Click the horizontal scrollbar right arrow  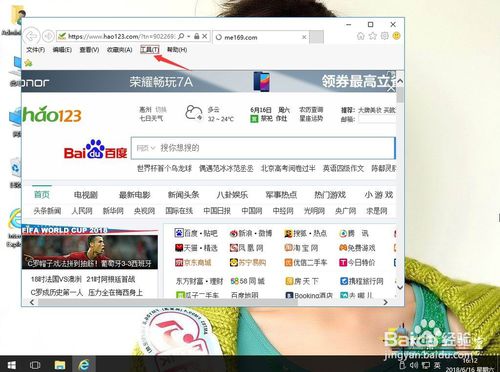(386, 302)
